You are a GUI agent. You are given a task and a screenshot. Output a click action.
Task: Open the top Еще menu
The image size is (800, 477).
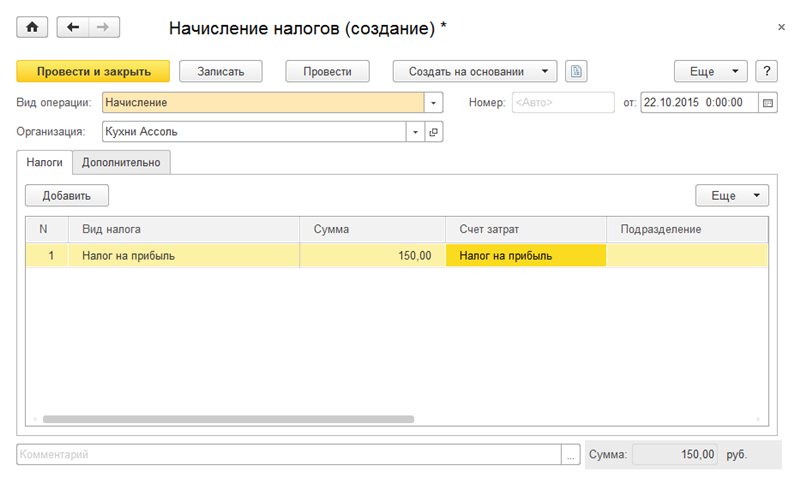pyautogui.click(x=711, y=71)
